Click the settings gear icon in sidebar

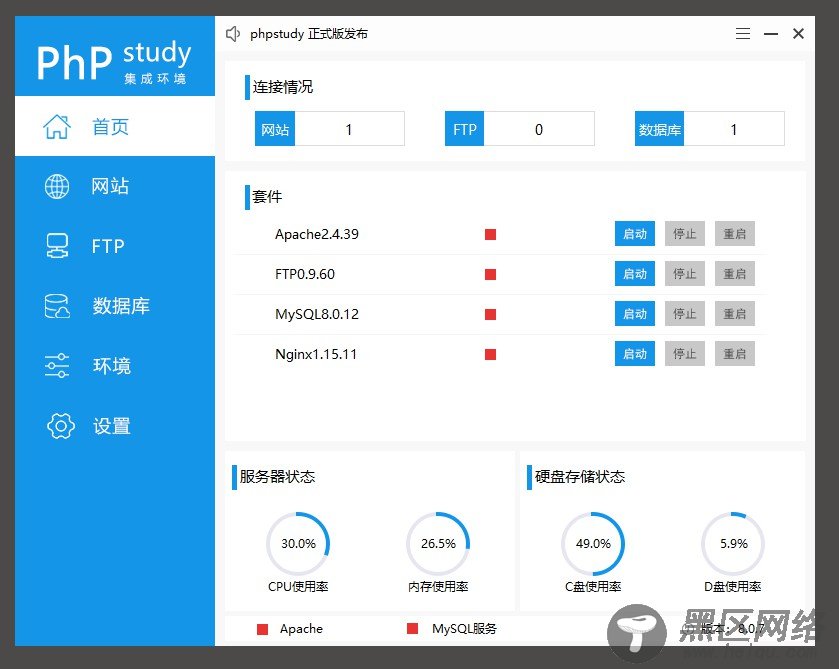(60, 426)
